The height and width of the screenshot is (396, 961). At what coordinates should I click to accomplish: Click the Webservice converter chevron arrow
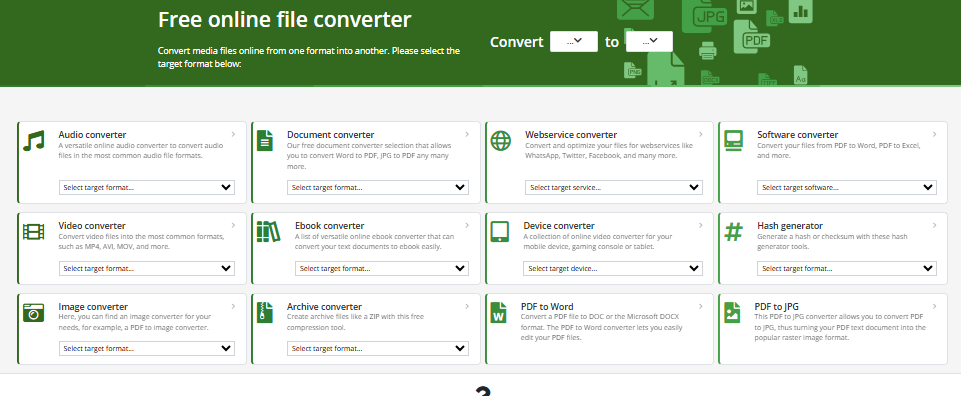pyautogui.click(x=701, y=134)
